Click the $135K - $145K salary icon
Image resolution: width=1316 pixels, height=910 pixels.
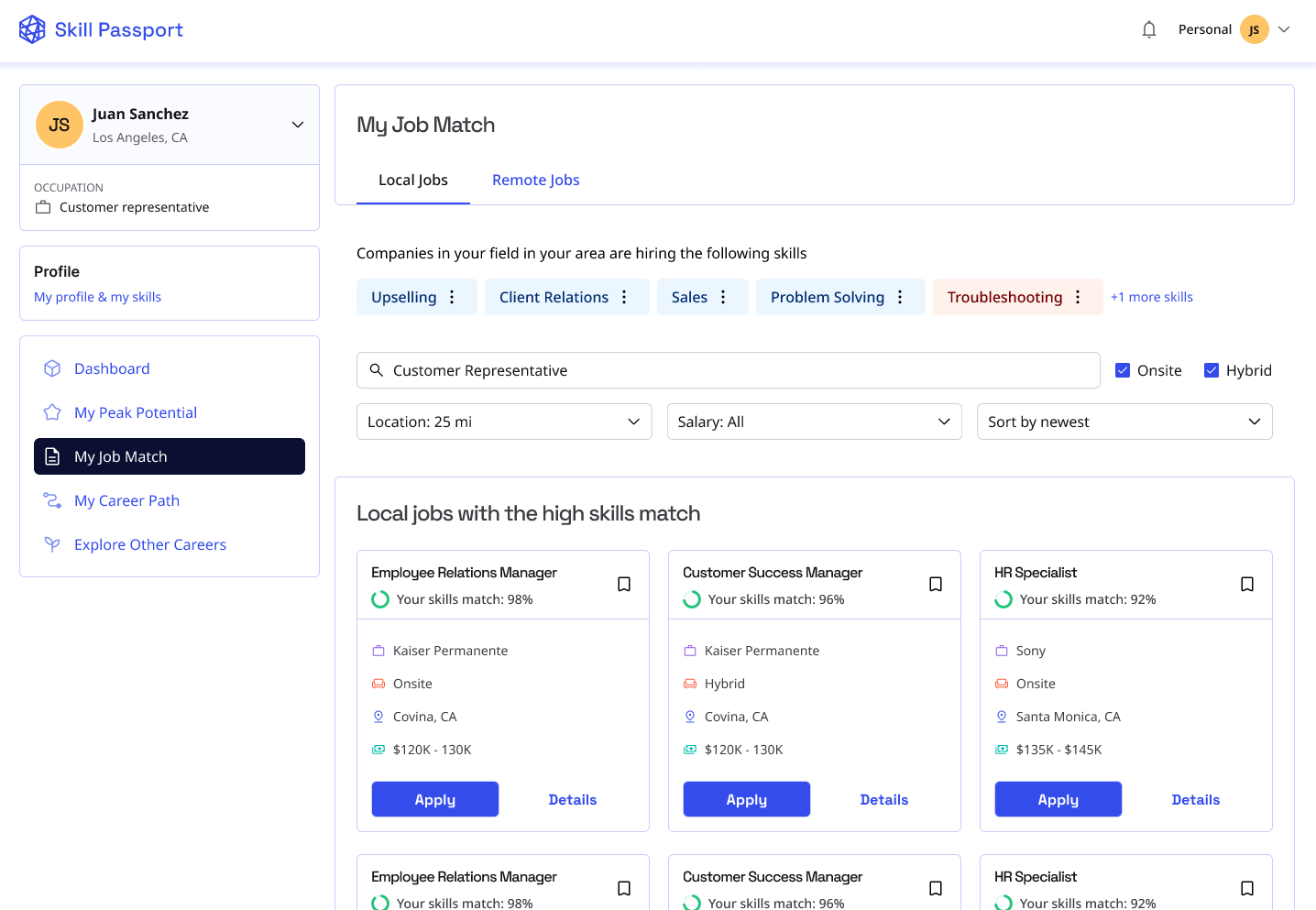pos(1002,750)
